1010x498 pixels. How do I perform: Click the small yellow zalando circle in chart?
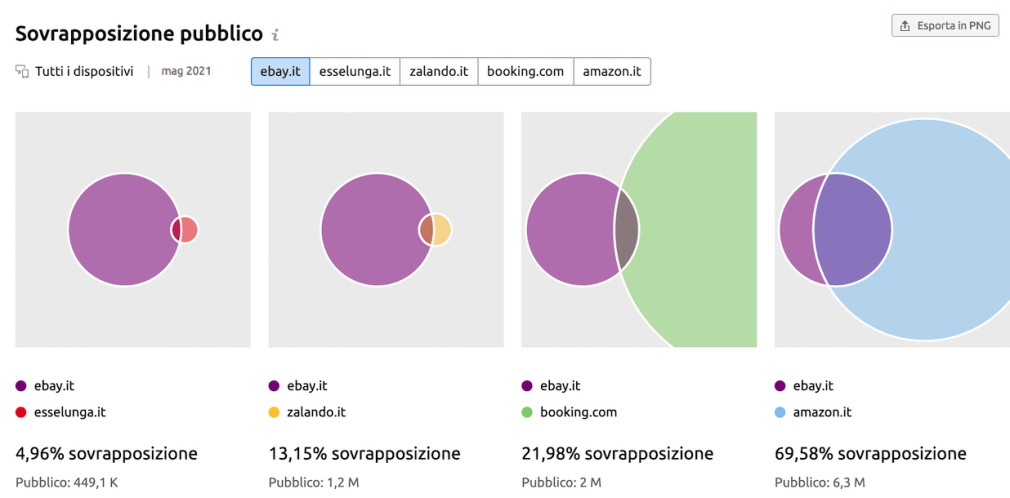443,230
